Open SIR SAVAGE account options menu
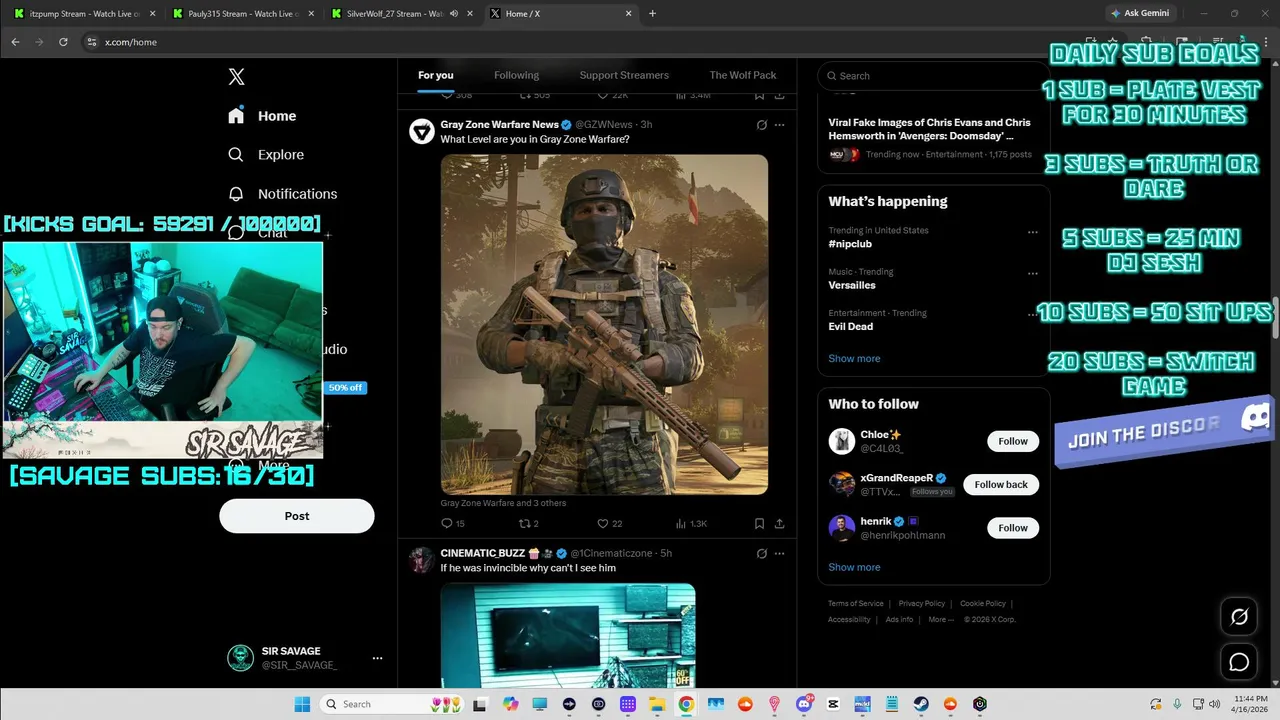Screen dimensions: 1280x720 [377, 658]
